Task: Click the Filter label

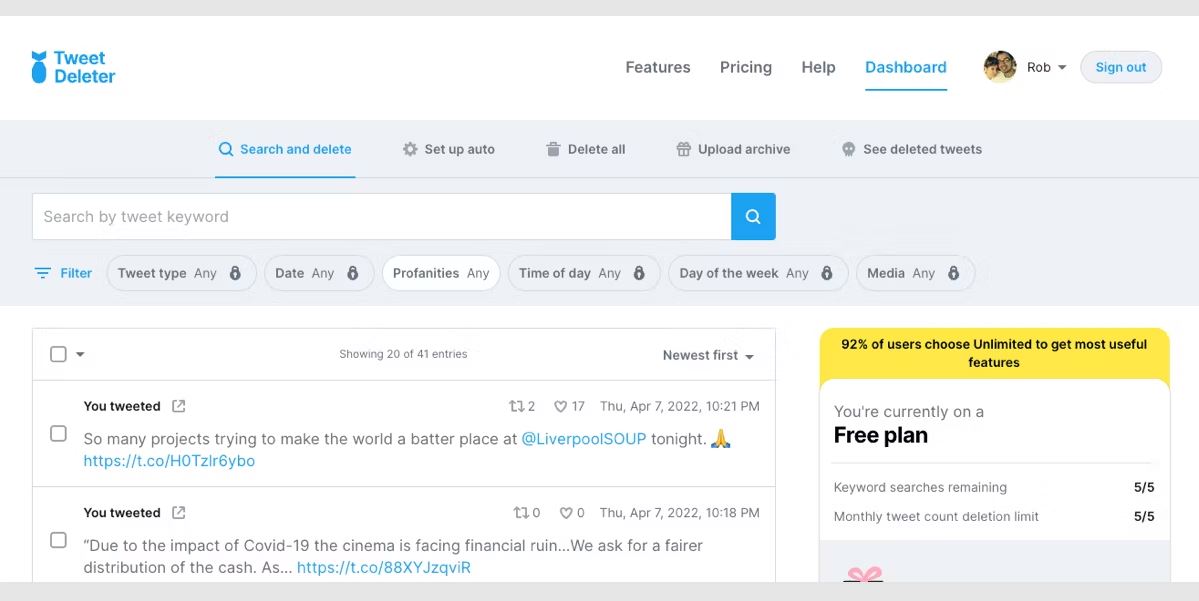Action: (x=76, y=273)
